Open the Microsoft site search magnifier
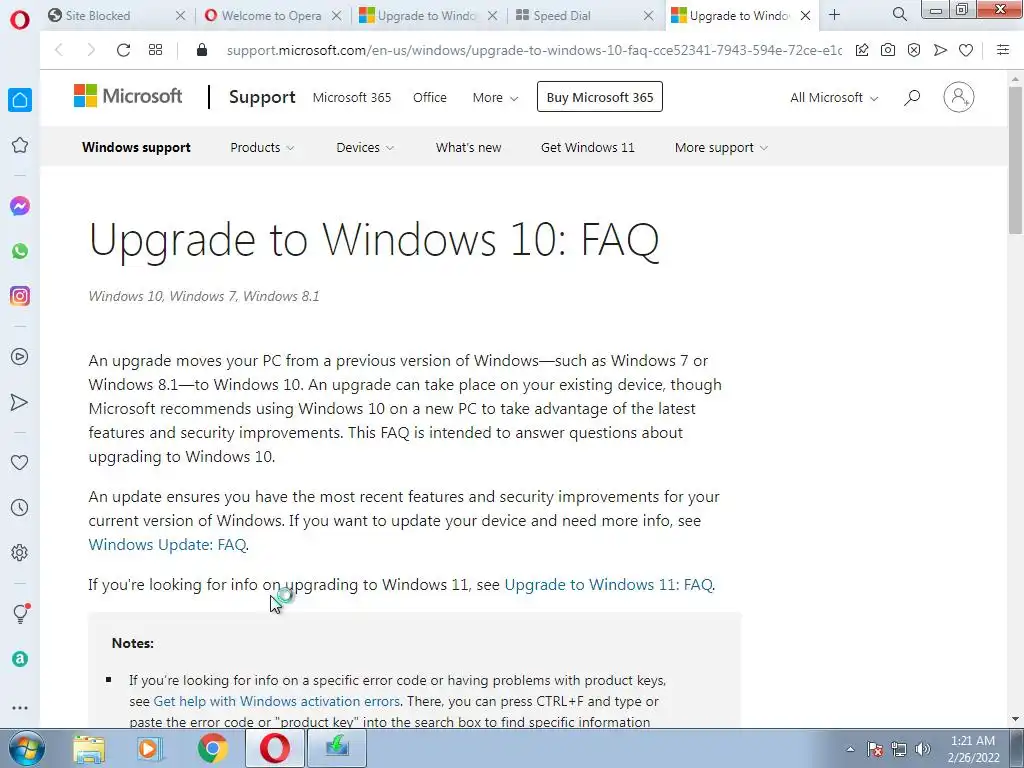 (x=912, y=97)
